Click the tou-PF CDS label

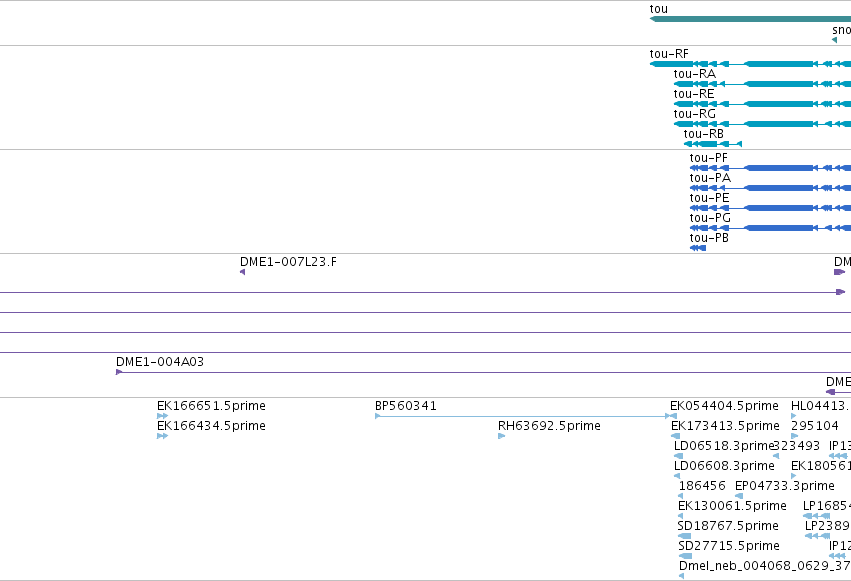pos(708,158)
